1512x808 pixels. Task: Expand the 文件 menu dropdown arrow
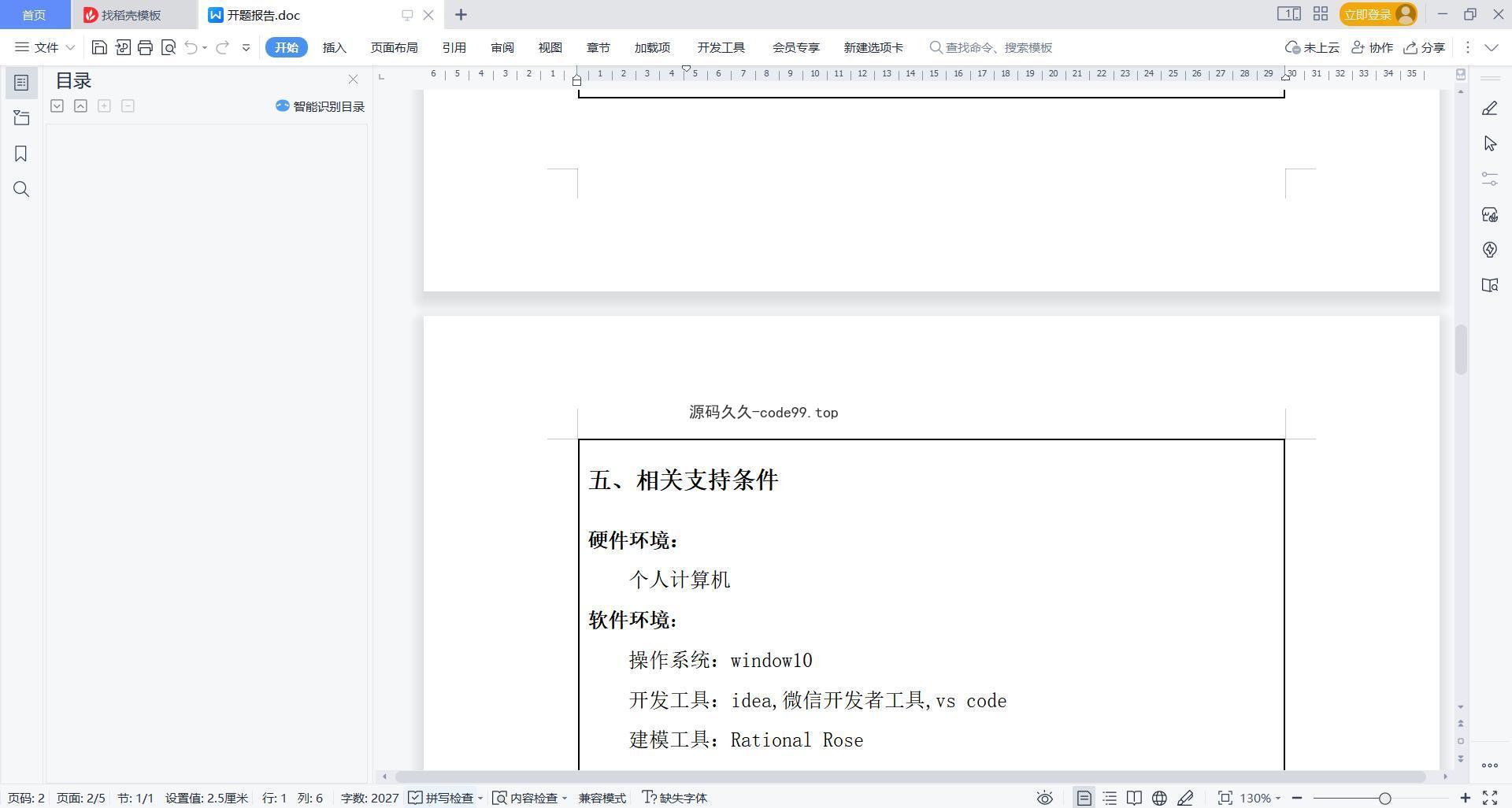tap(69, 47)
